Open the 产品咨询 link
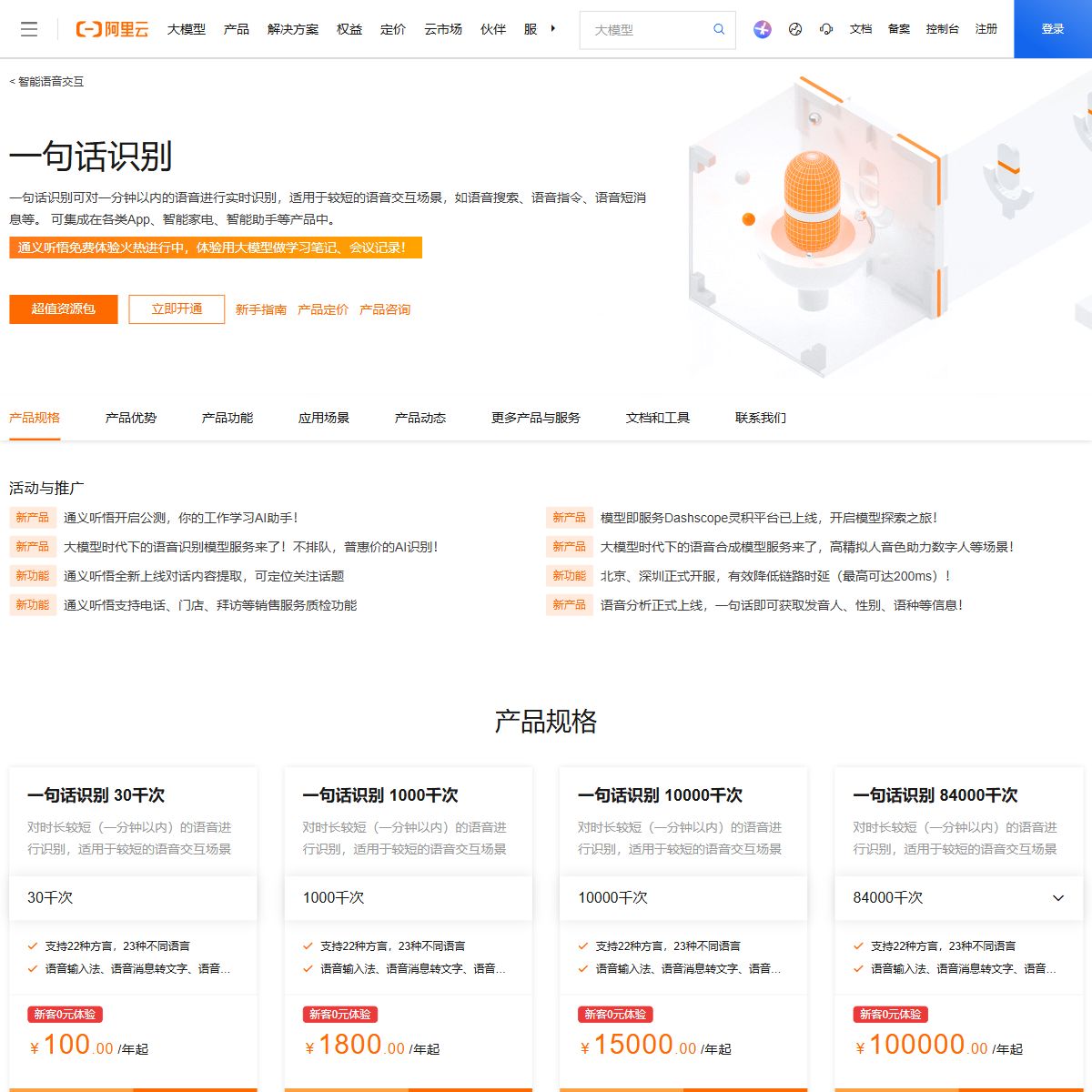 click(x=385, y=309)
